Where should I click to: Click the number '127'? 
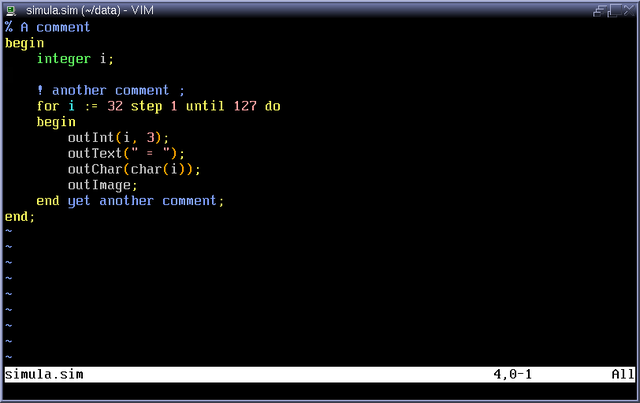[x=245, y=106]
